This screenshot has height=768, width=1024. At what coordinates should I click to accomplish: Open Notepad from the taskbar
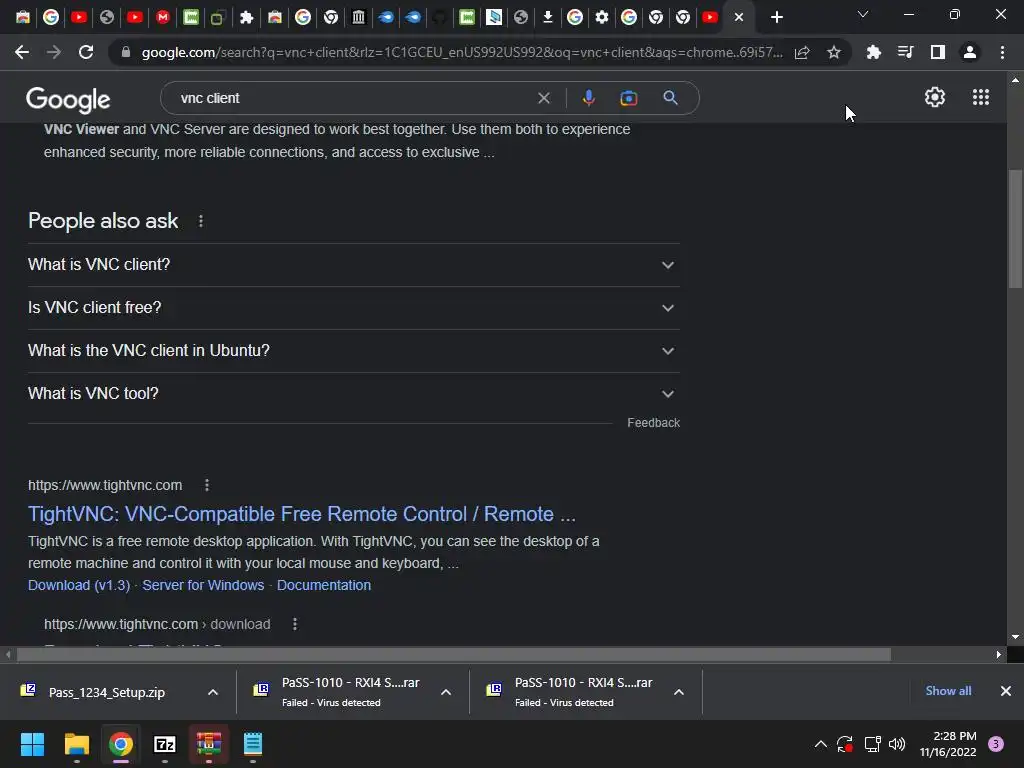[x=253, y=744]
